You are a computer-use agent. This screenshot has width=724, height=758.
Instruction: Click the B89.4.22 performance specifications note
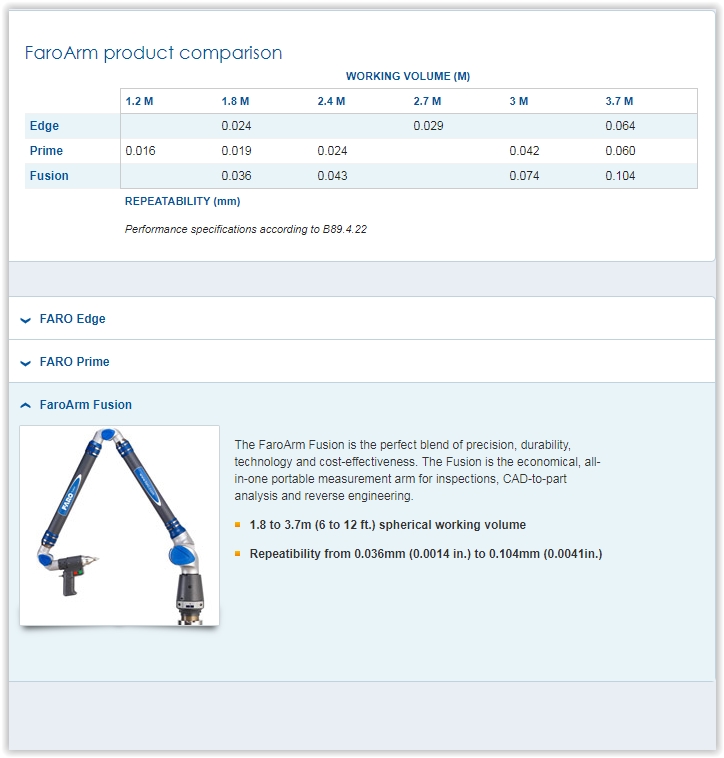[246, 229]
